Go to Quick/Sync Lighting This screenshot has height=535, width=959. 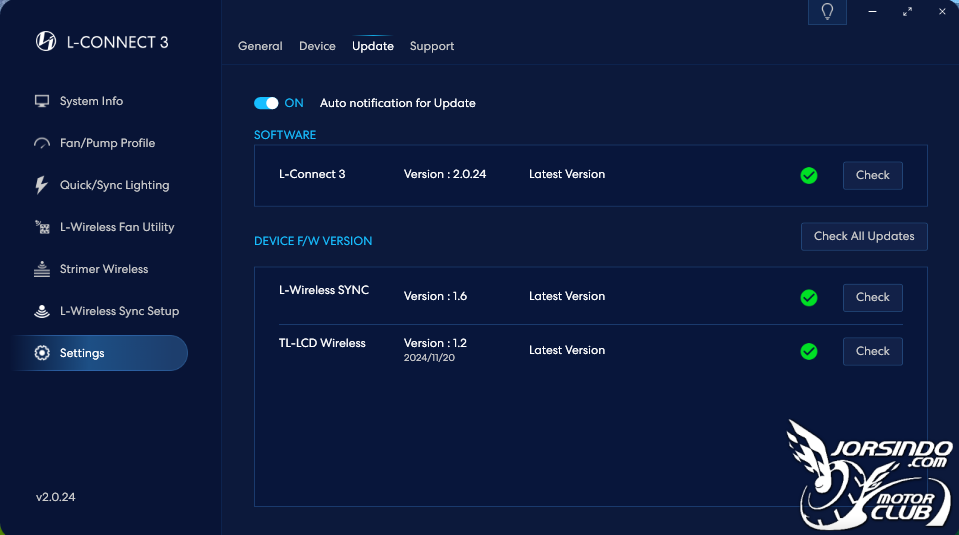coord(114,185)
